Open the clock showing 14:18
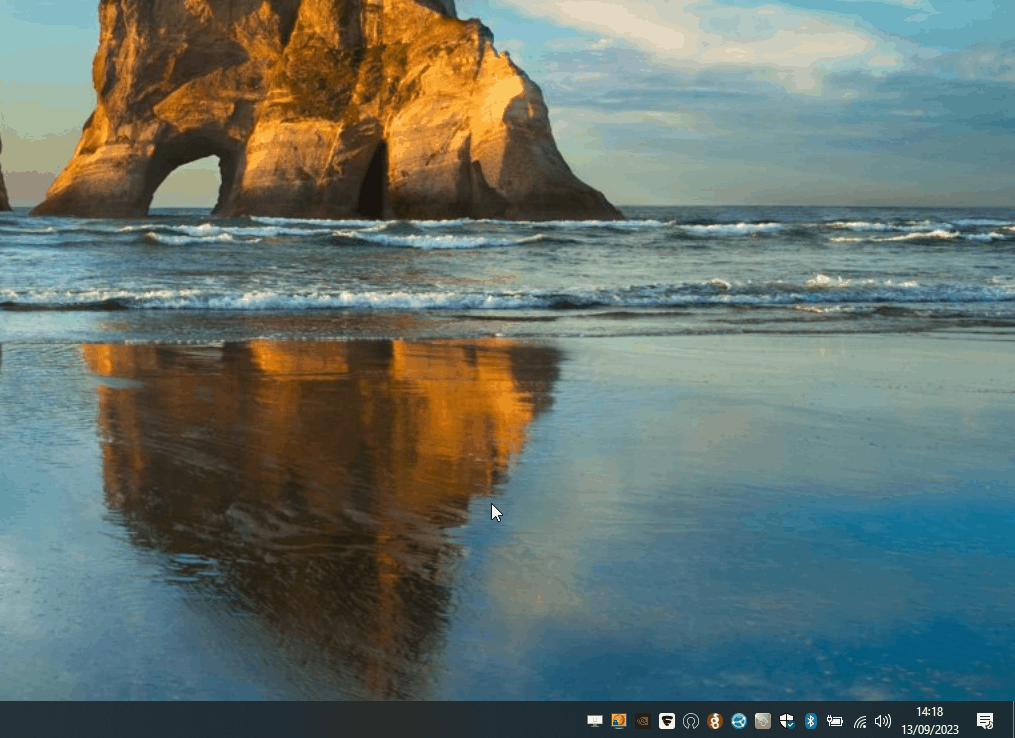Viewport: 1015px width, 738px height. tap(930, 721)
